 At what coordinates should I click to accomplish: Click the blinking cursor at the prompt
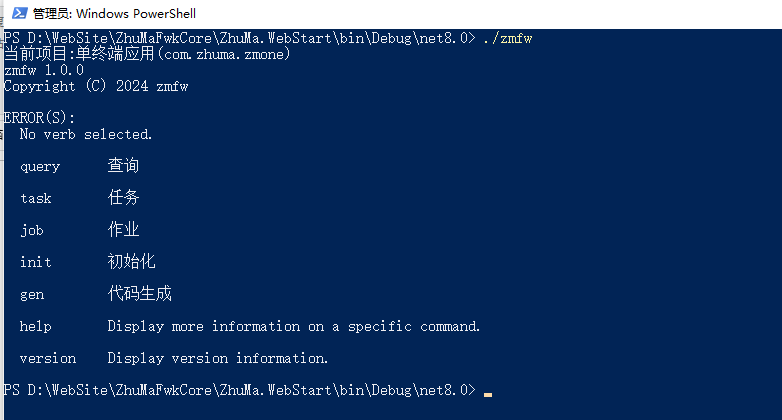488,395
